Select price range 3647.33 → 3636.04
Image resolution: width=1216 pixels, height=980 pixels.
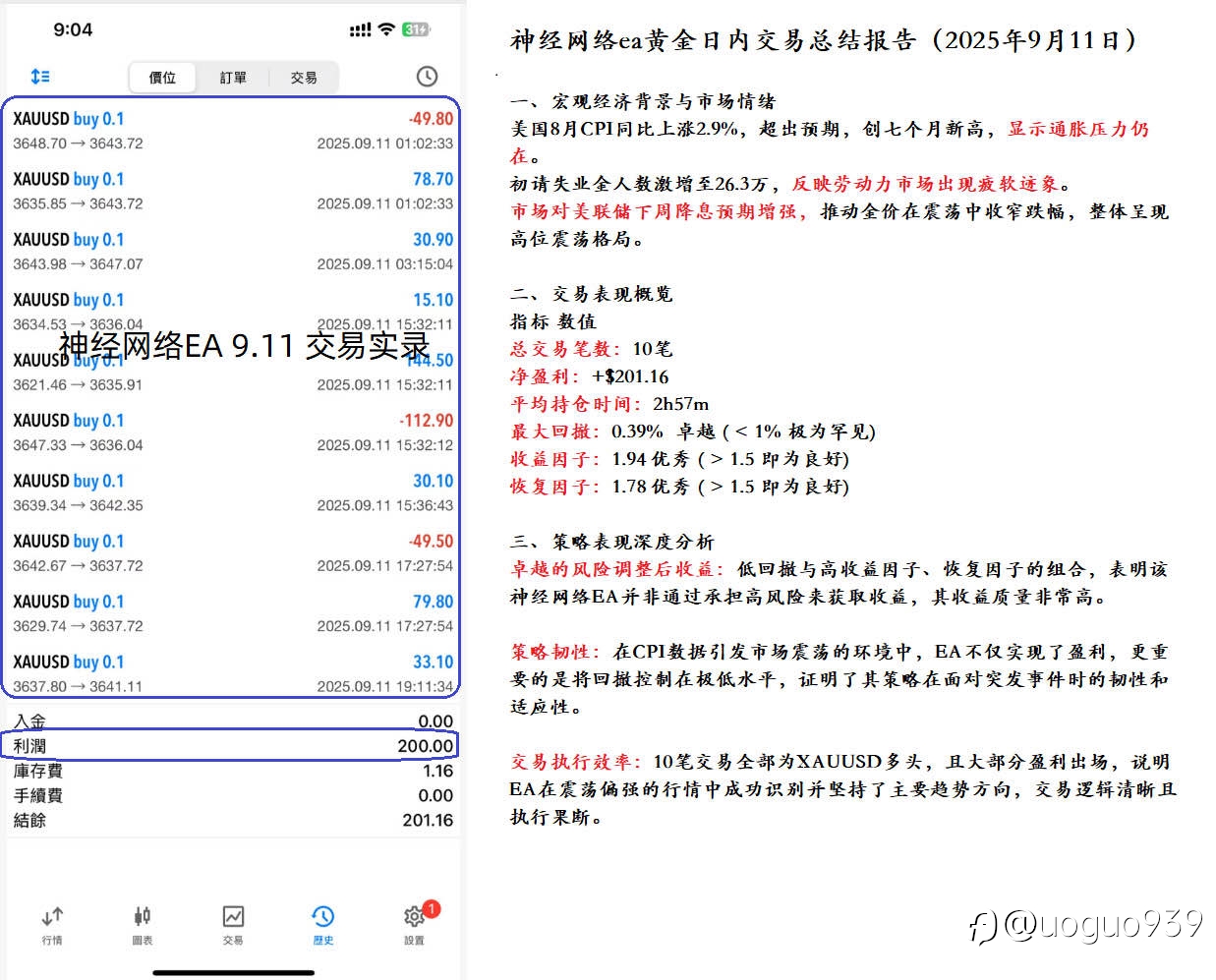click(78, 445)
